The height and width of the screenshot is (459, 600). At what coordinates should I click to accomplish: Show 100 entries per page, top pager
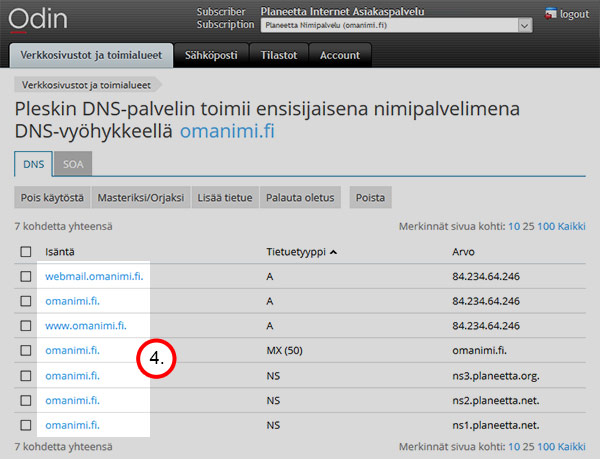tap(546, 226)
